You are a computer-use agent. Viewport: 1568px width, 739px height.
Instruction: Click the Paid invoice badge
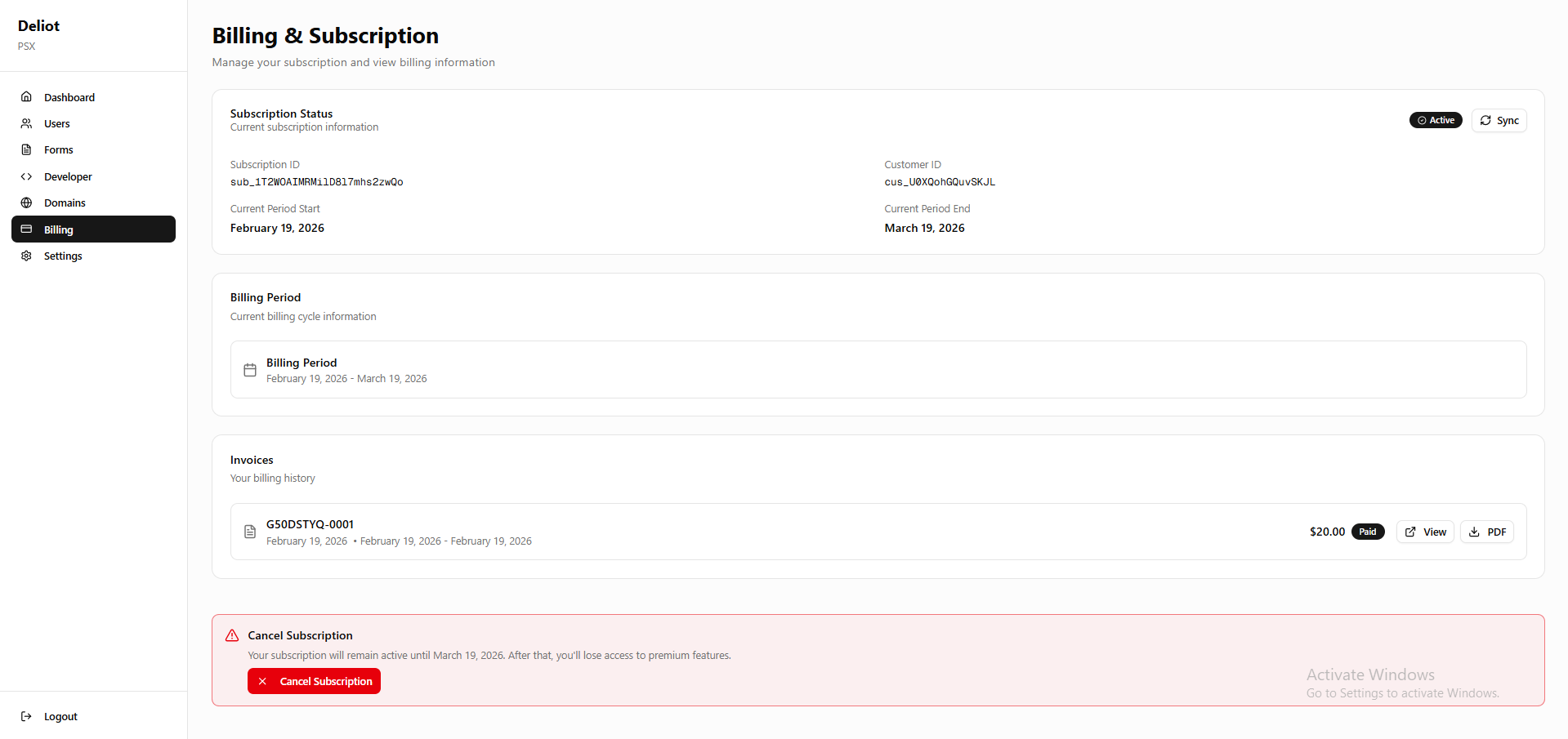(1368, 532)
